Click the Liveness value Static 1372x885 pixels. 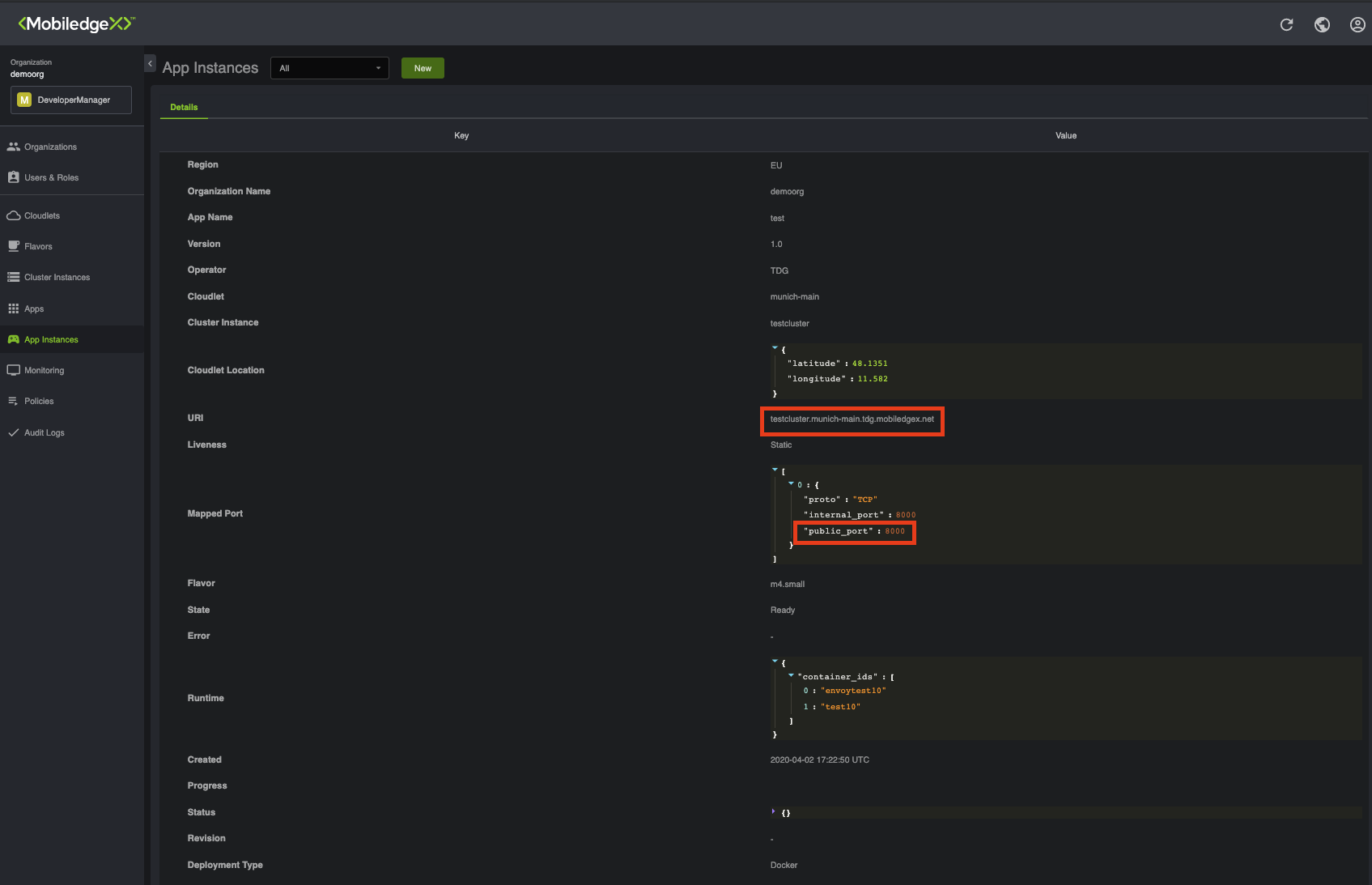point(781,445)
